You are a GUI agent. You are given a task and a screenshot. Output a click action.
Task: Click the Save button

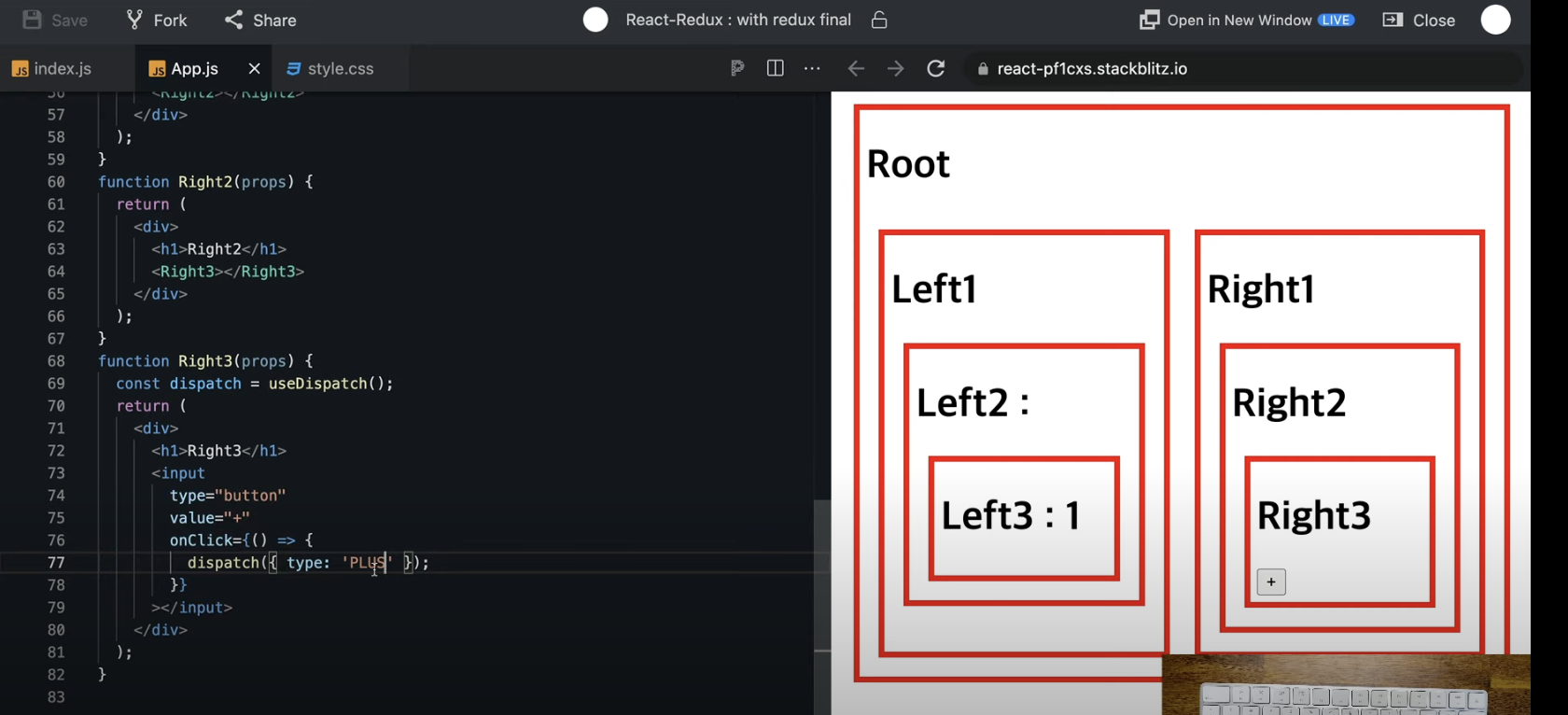55,21
